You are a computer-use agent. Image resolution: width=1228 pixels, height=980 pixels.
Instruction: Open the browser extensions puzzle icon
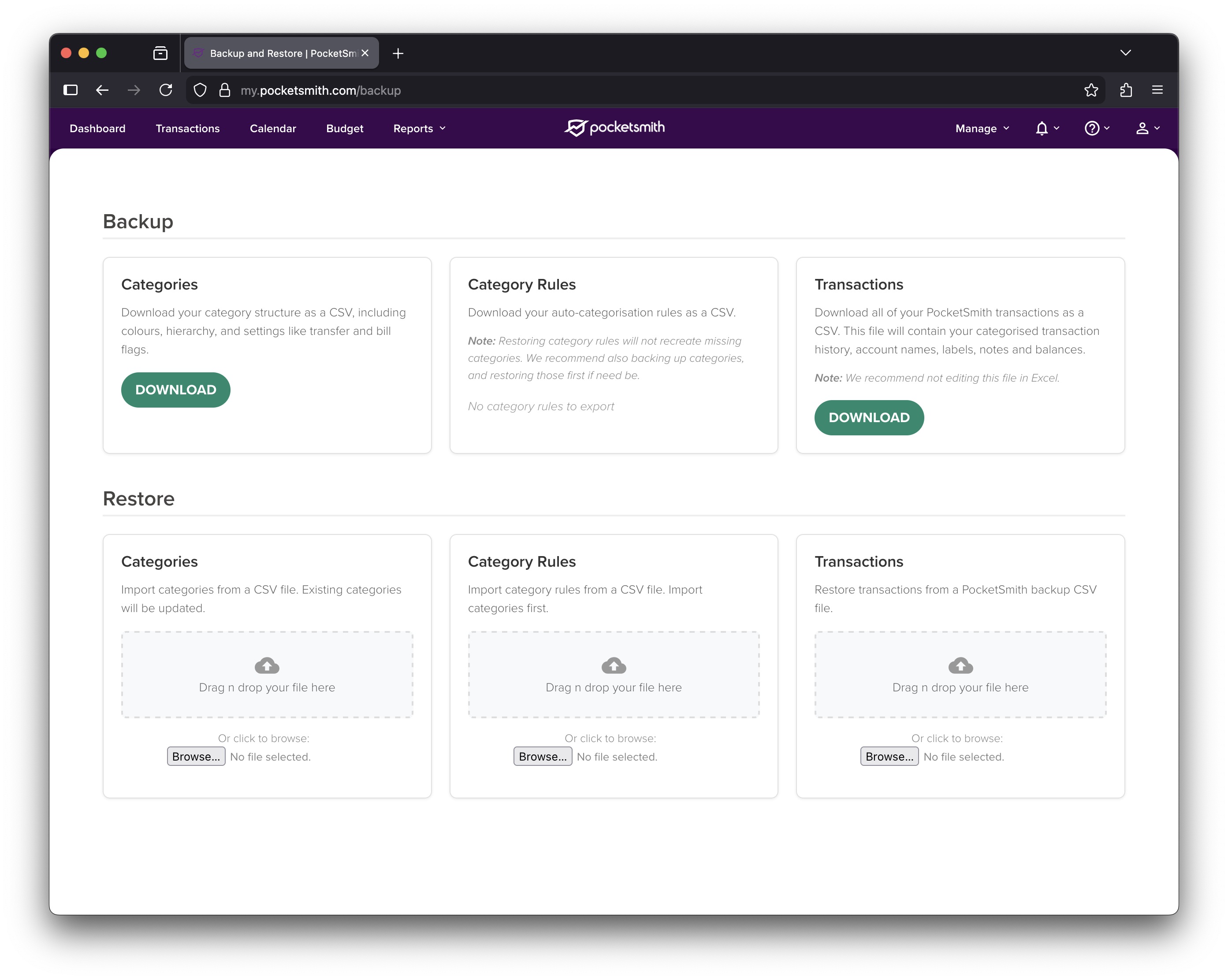(1125, 90)
